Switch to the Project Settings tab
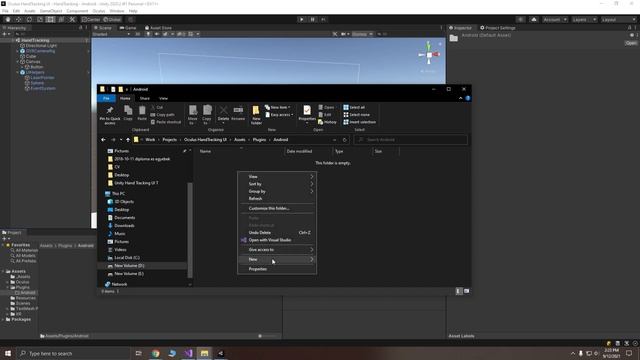Viewport: 640px width, 360px height. pyautogui.click(x=498, y=28)
